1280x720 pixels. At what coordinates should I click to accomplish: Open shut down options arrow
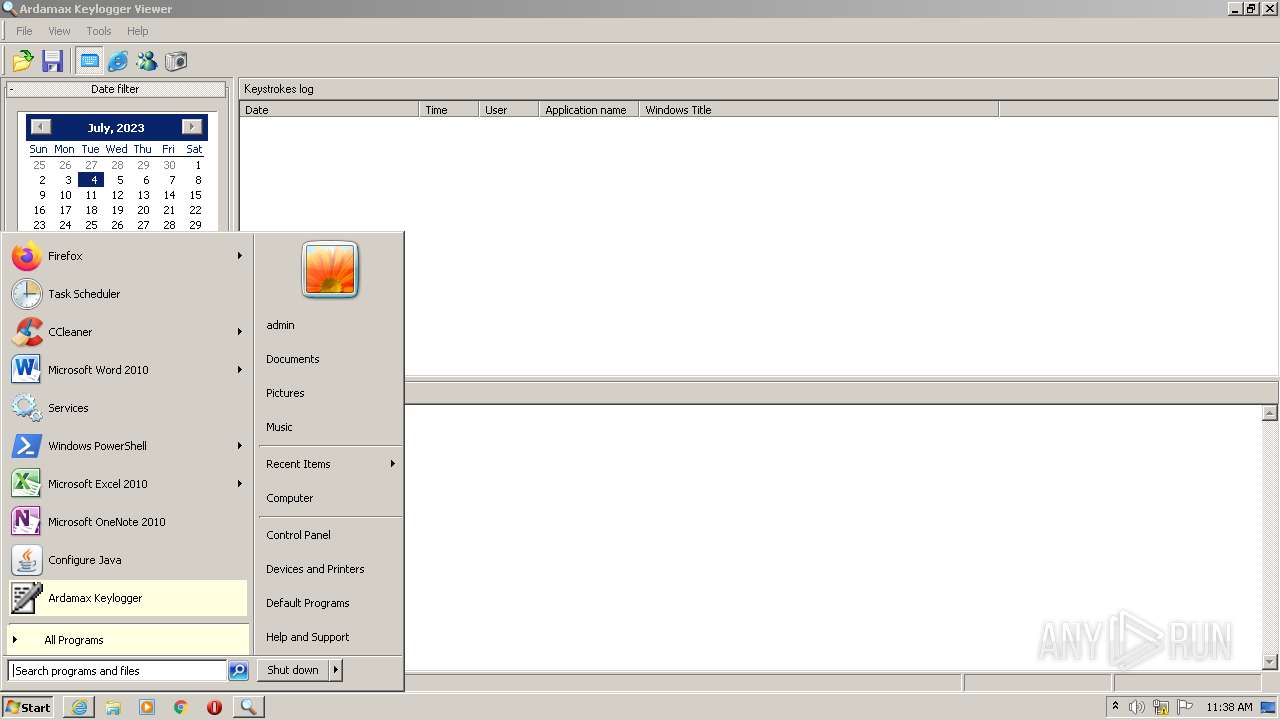click(336, 670)
